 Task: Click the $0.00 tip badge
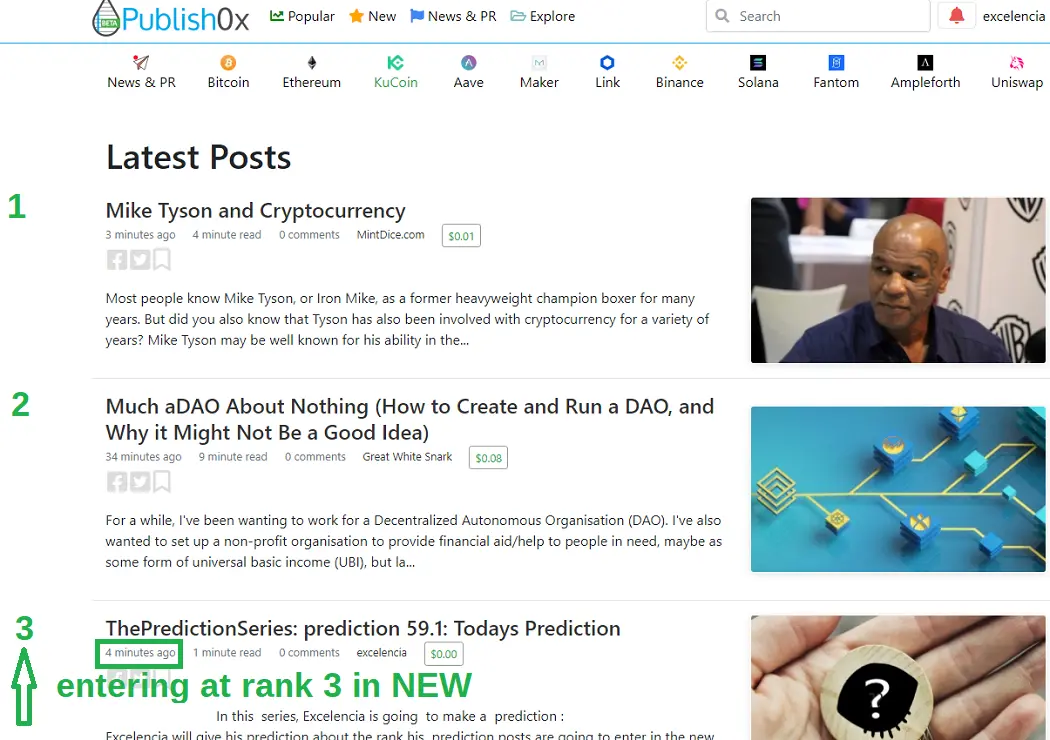443,654
